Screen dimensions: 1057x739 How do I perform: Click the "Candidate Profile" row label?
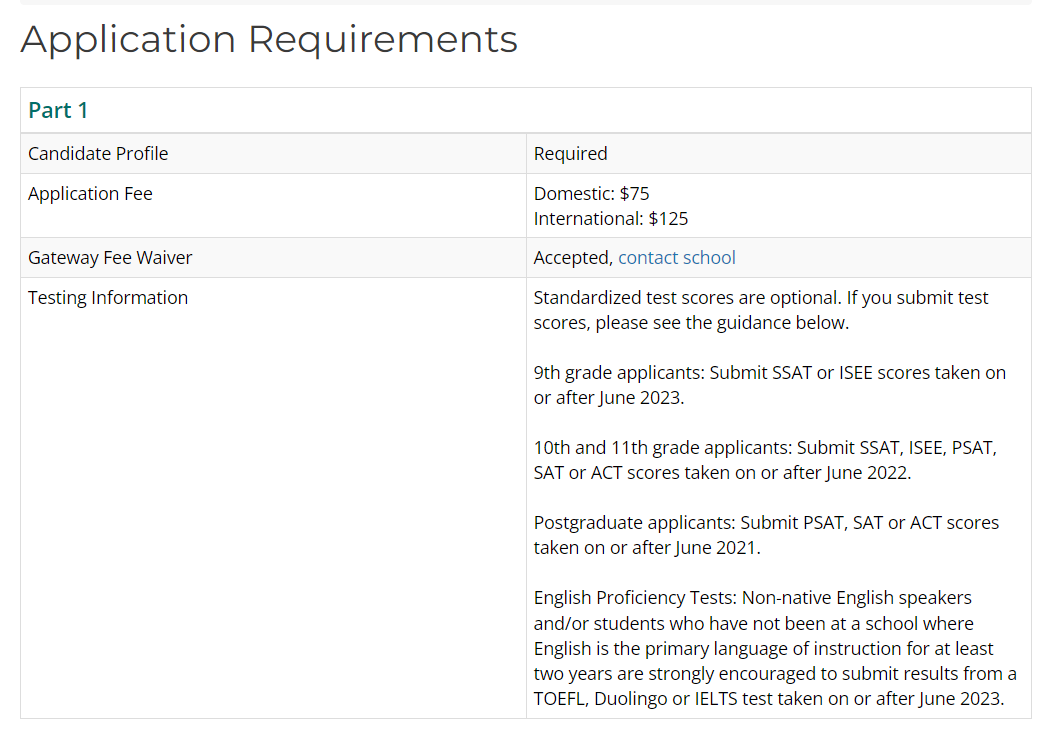pyautogui.click(x=98, y=154)
